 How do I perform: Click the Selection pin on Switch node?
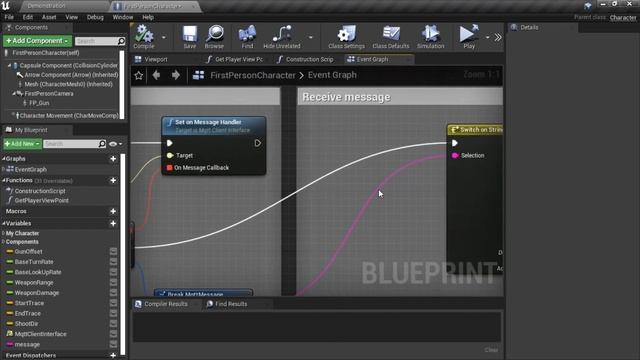(x=455, y=156)
